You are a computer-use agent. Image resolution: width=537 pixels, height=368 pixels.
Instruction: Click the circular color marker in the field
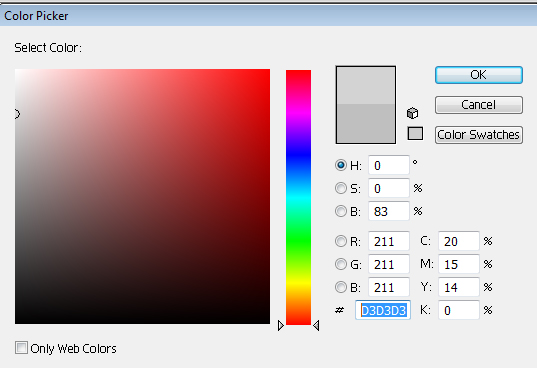[x=16, y=114]
